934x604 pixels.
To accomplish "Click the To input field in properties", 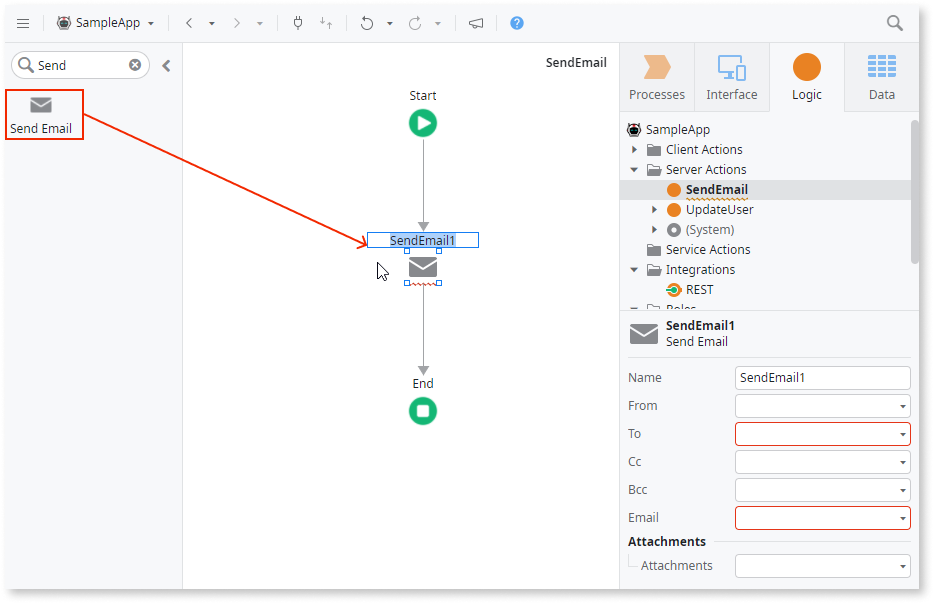I will [820, 434].
